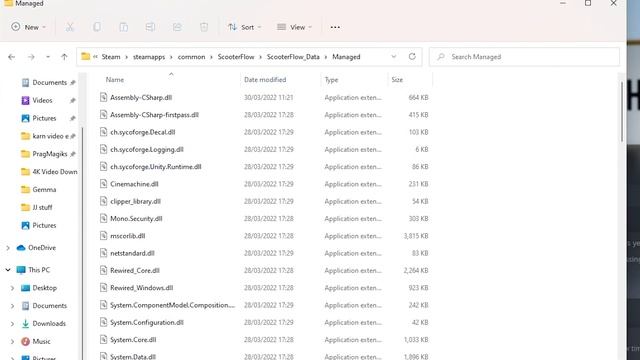Select System.Configuration.dll
The height and width of the screenshot is (360, 640).
(147, 322)
